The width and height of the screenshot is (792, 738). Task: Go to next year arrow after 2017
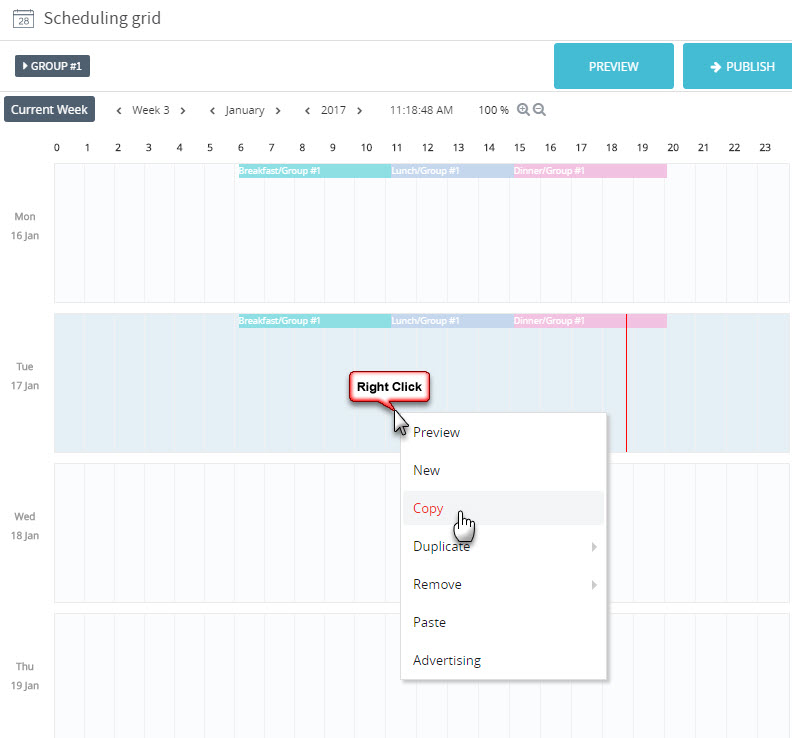[360, 111]
